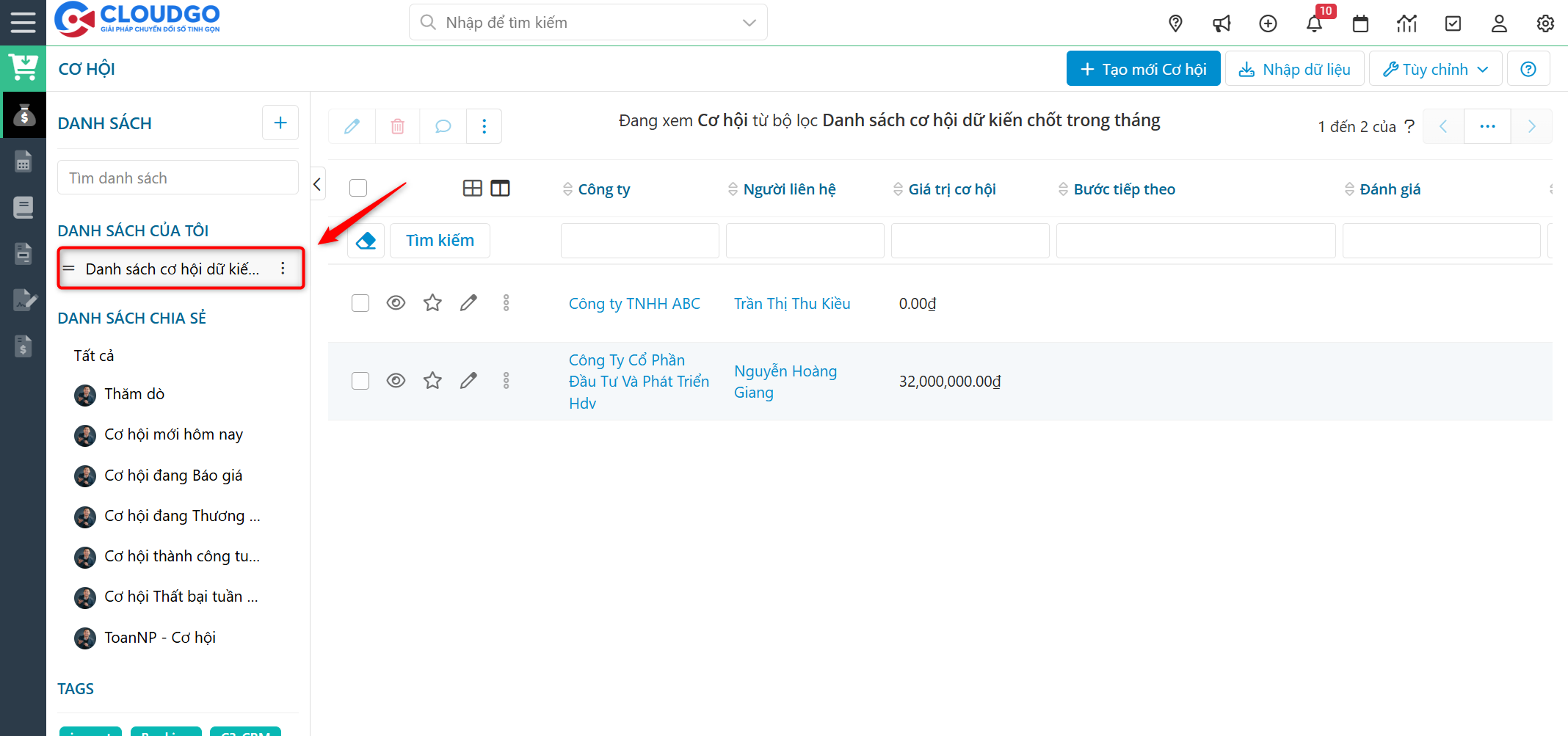Screen dimensions: 1568x736
Task: Switch to split column view icon
Action: point(500,189)
